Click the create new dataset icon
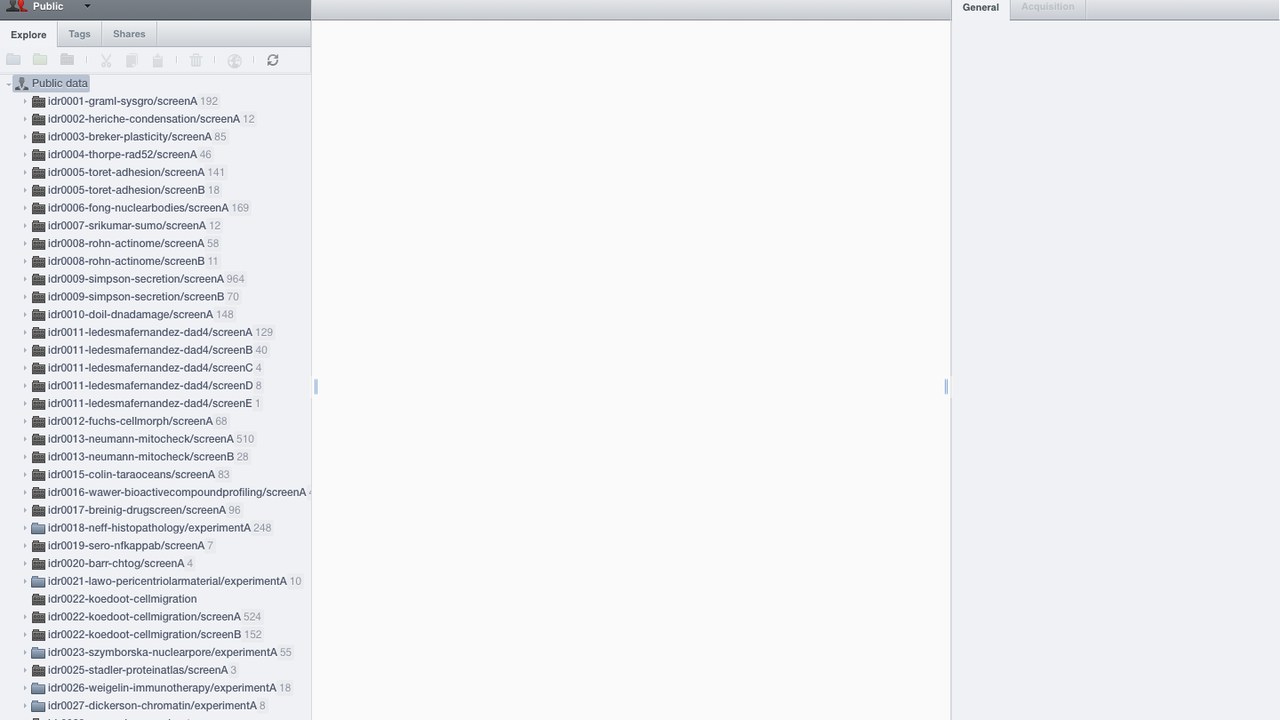The image size is (1280, 720). (40, 60)
